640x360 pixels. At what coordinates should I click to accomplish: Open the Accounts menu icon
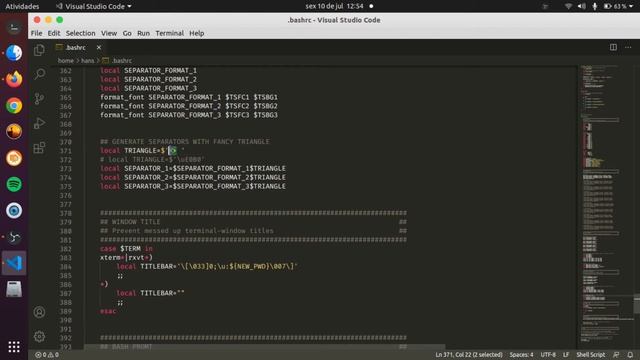tap(39, 312)
